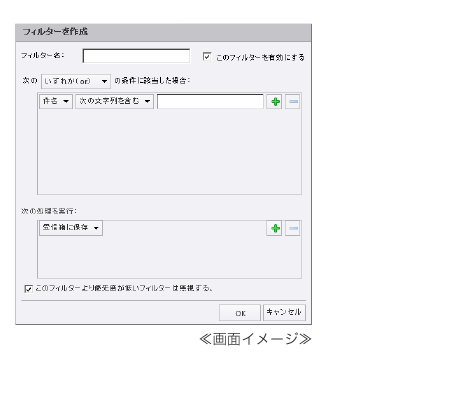The image size is (466, 420).
Task: Add another action using the green plus
Action: [x=275, y=228]
